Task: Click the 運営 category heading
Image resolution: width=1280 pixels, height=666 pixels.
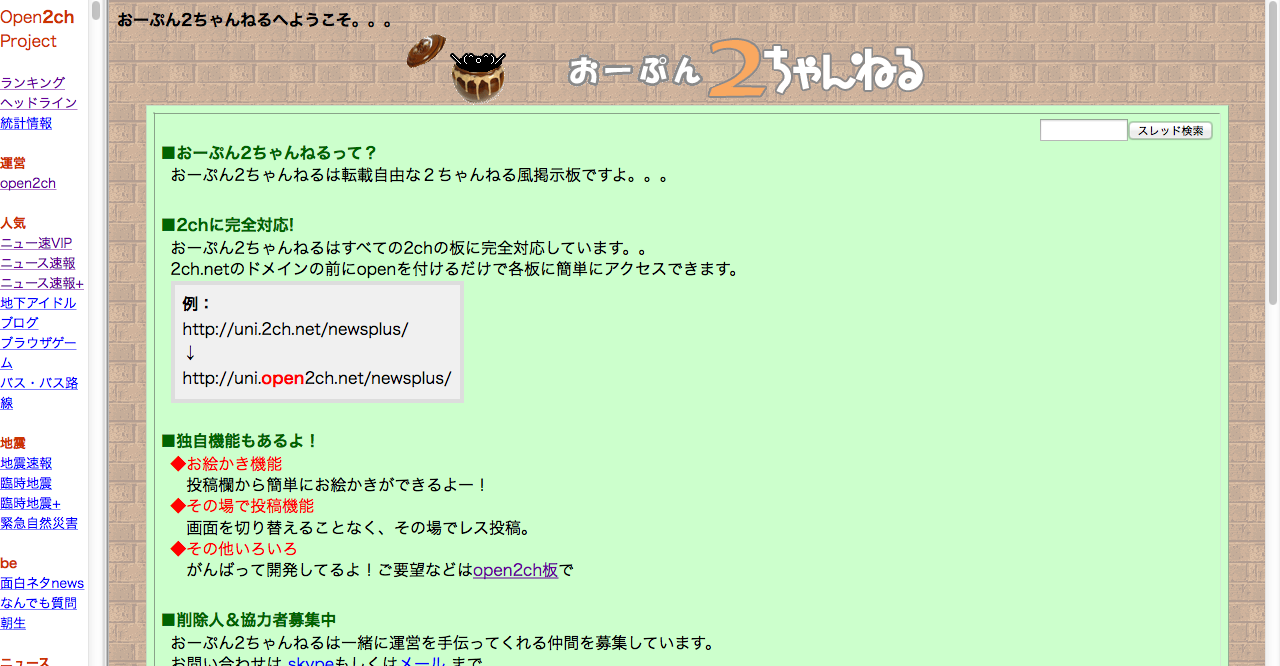Action: point(13,163)
